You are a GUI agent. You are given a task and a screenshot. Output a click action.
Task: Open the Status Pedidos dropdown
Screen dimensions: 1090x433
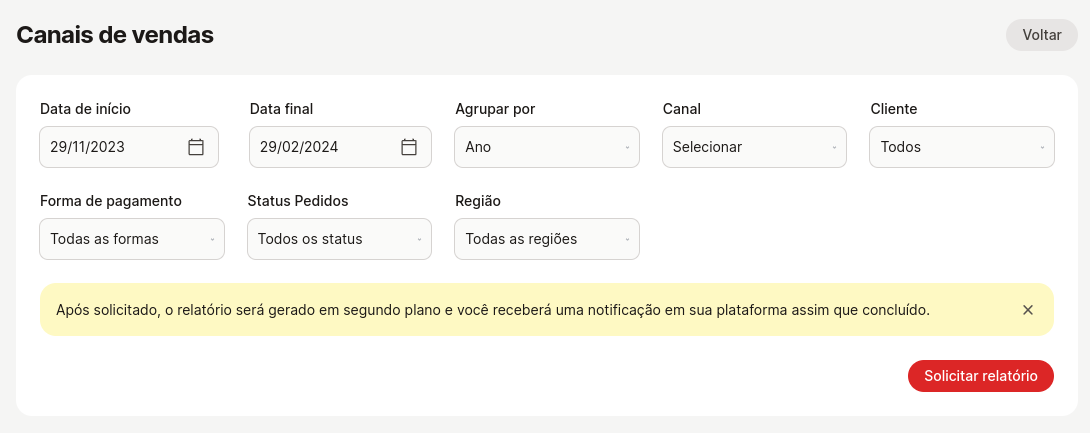(339, 239)
